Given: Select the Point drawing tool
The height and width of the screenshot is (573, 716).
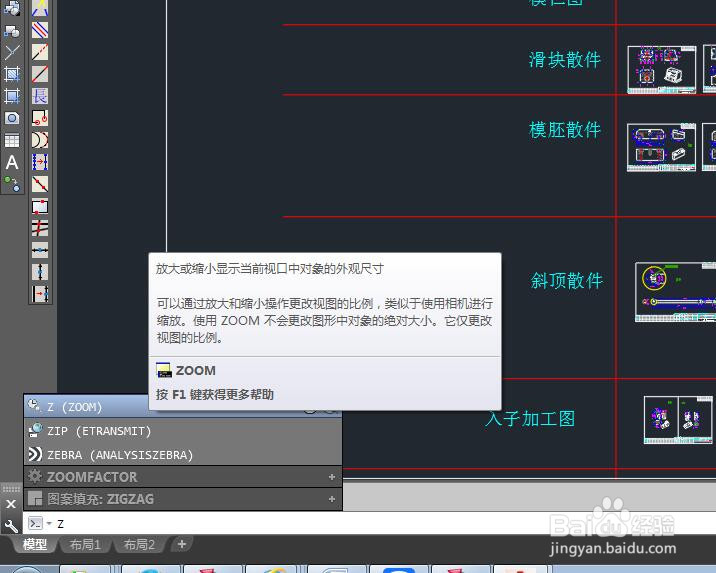Looking at the screenshot, I should (x=12, y=52).
